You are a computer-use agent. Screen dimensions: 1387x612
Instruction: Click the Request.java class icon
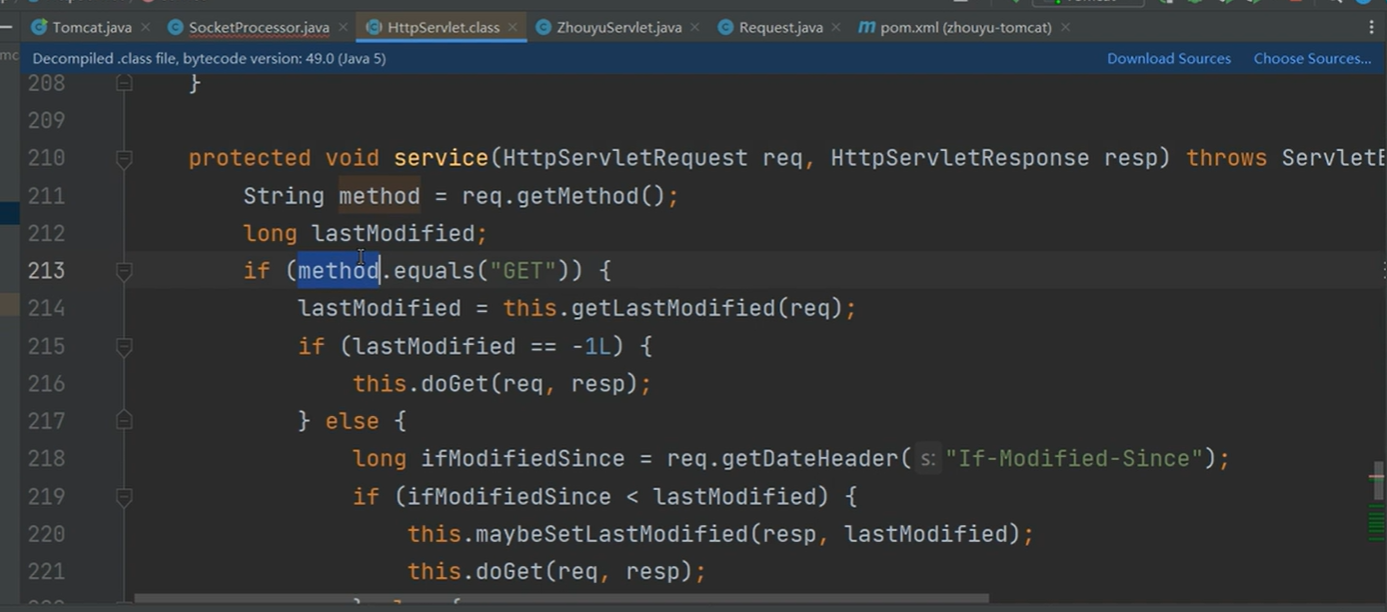tap(726, 27)
